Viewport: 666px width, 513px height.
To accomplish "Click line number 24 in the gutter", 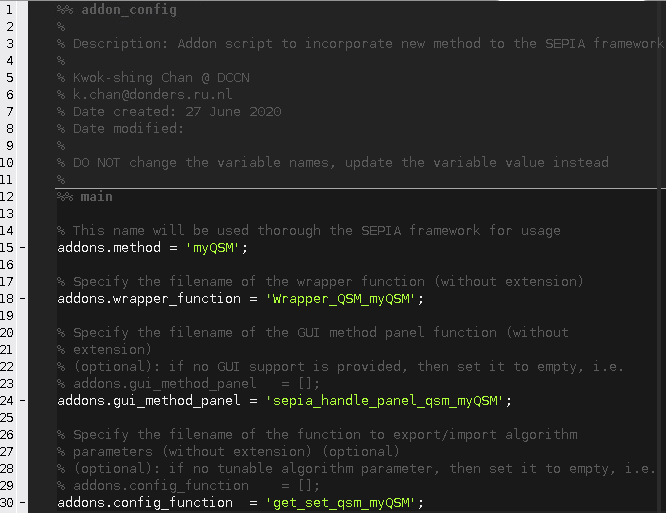I will (x=7, y=400).
